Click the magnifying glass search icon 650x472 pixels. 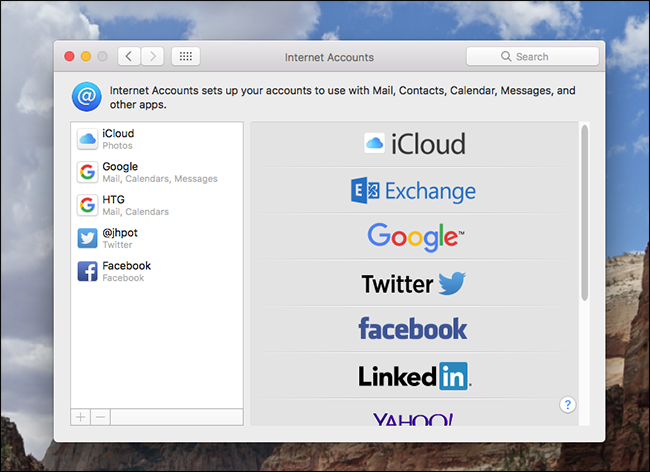coord(506,56)
